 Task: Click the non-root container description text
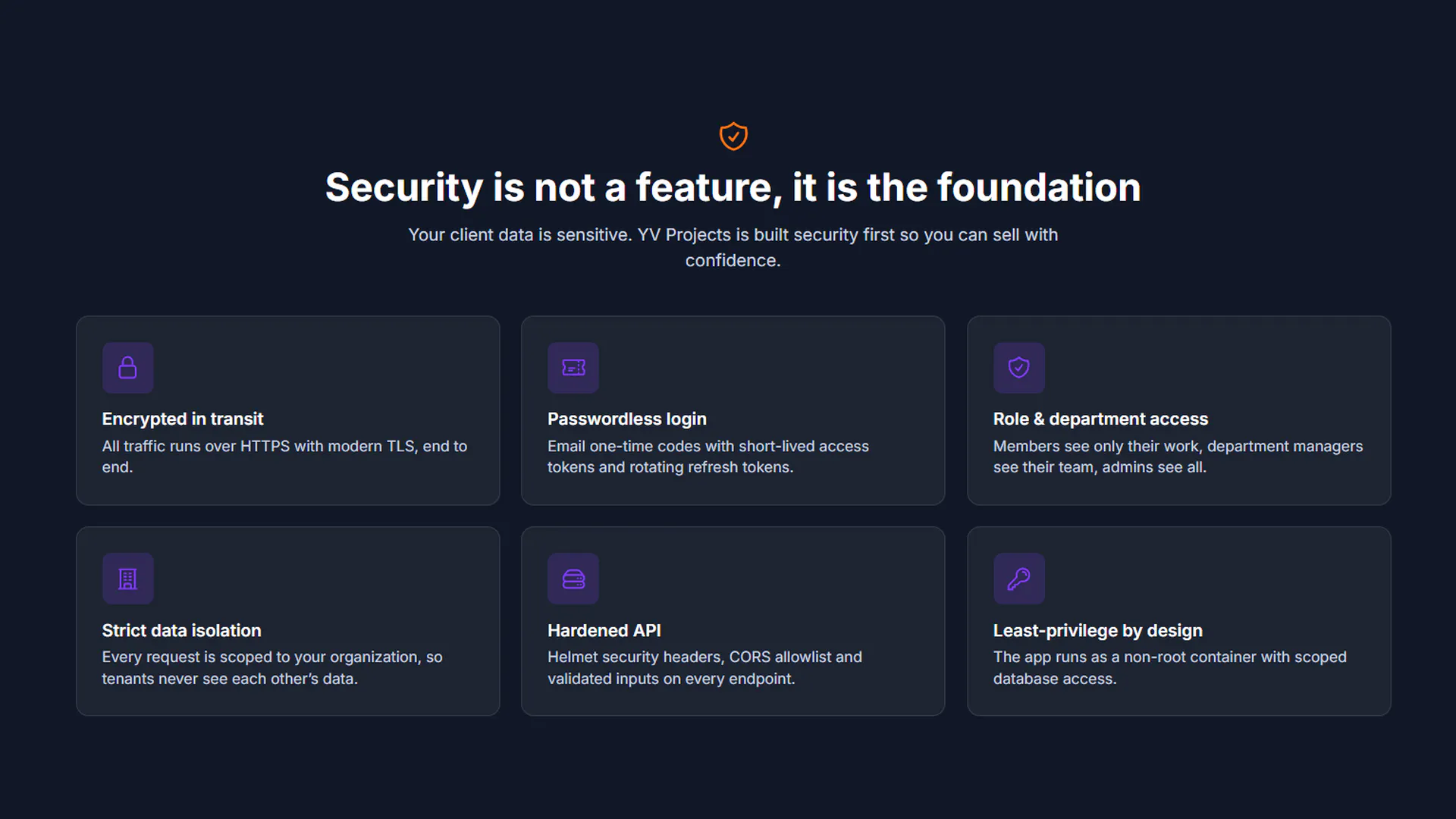pos(1170,668)
